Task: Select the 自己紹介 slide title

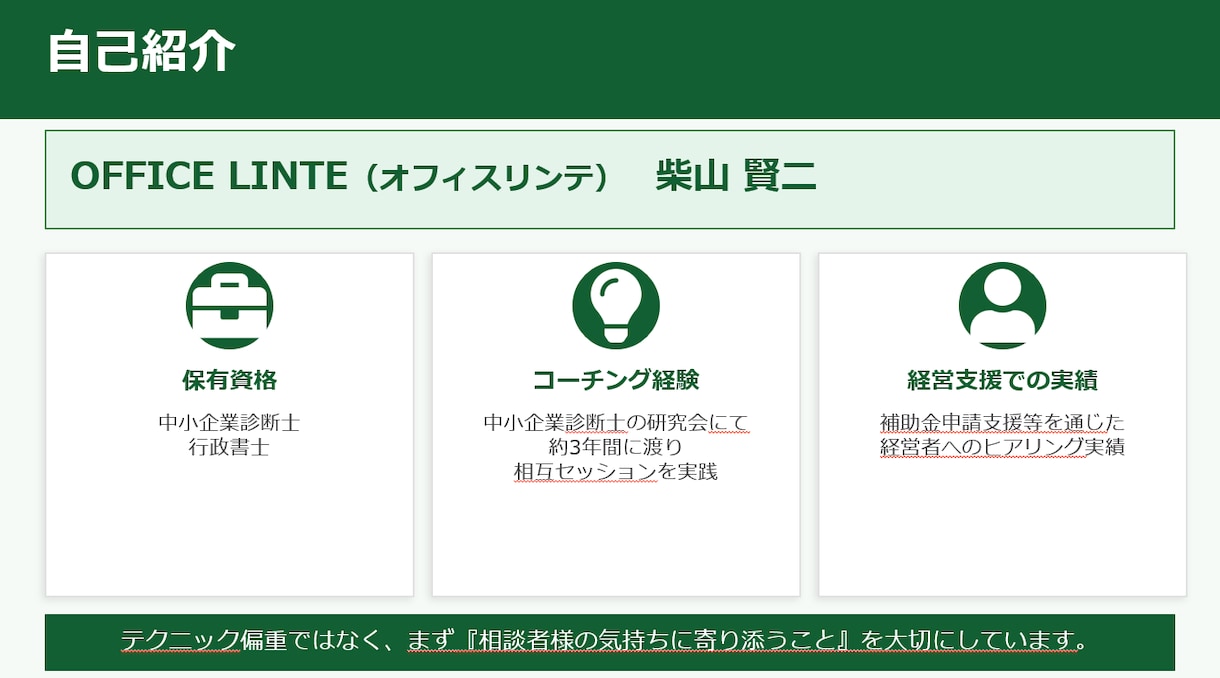Action: [141, 52]
